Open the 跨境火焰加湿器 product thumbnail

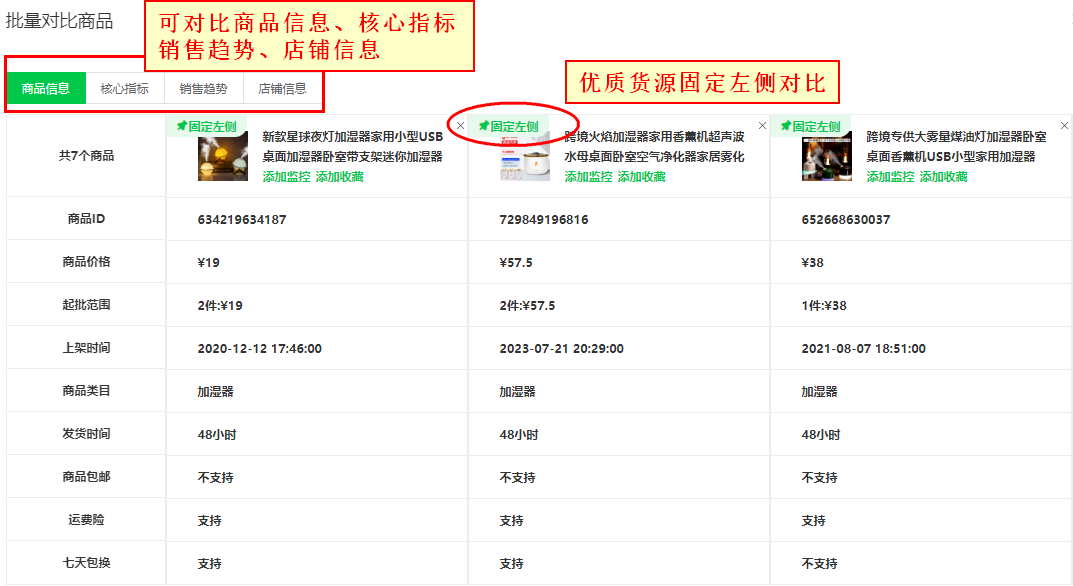tap(525, 157)
